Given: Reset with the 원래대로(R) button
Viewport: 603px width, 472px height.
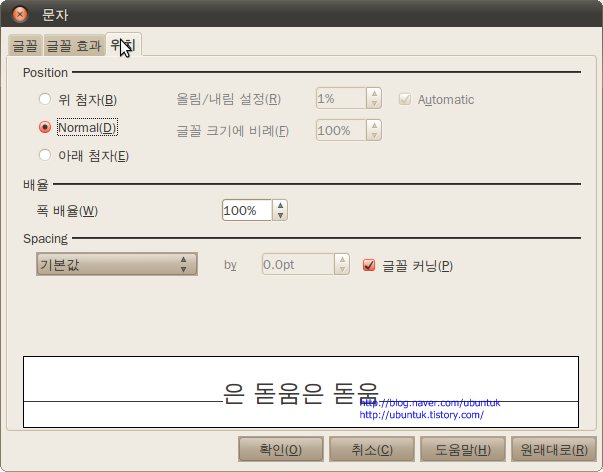Looking at the screenshot, I should [x=554, y=449].
